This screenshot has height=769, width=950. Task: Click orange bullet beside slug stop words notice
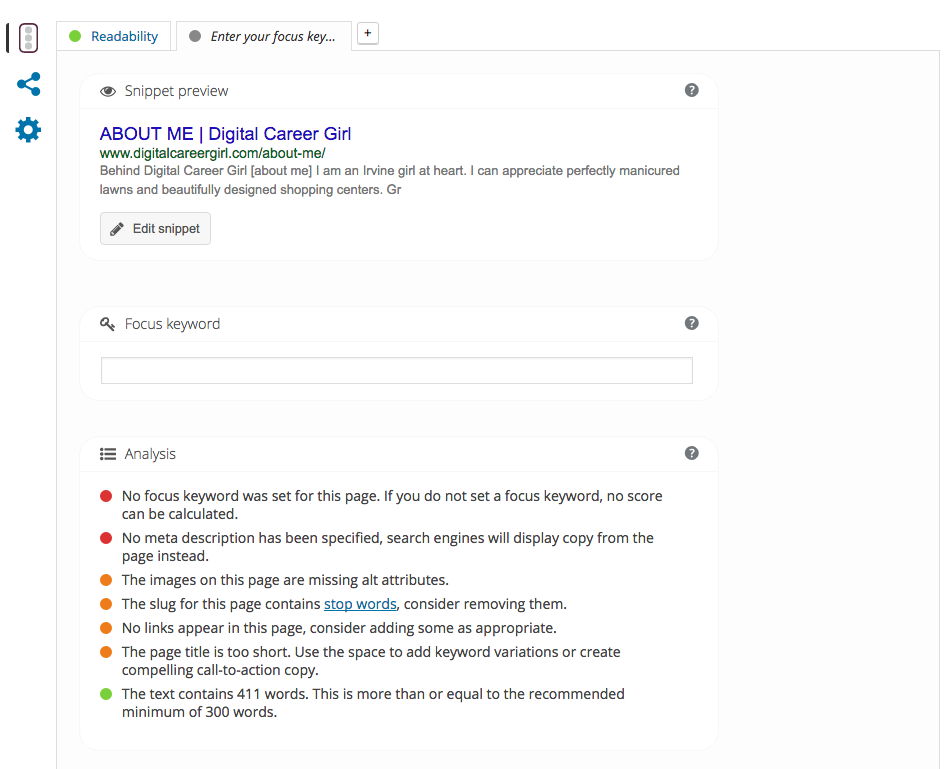pos(106,604)
